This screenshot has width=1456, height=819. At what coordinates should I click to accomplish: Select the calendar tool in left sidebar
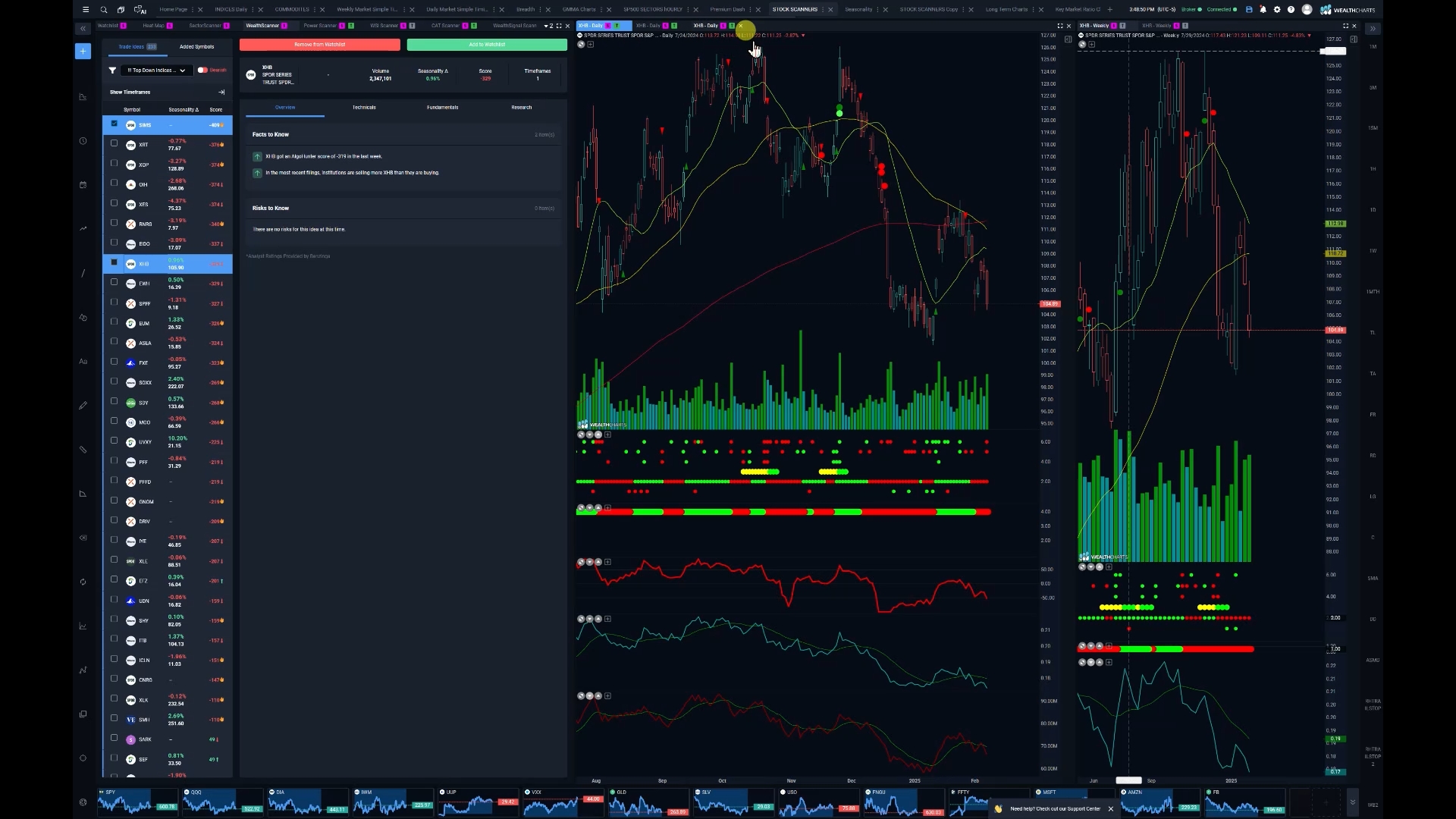click(83, 185)
